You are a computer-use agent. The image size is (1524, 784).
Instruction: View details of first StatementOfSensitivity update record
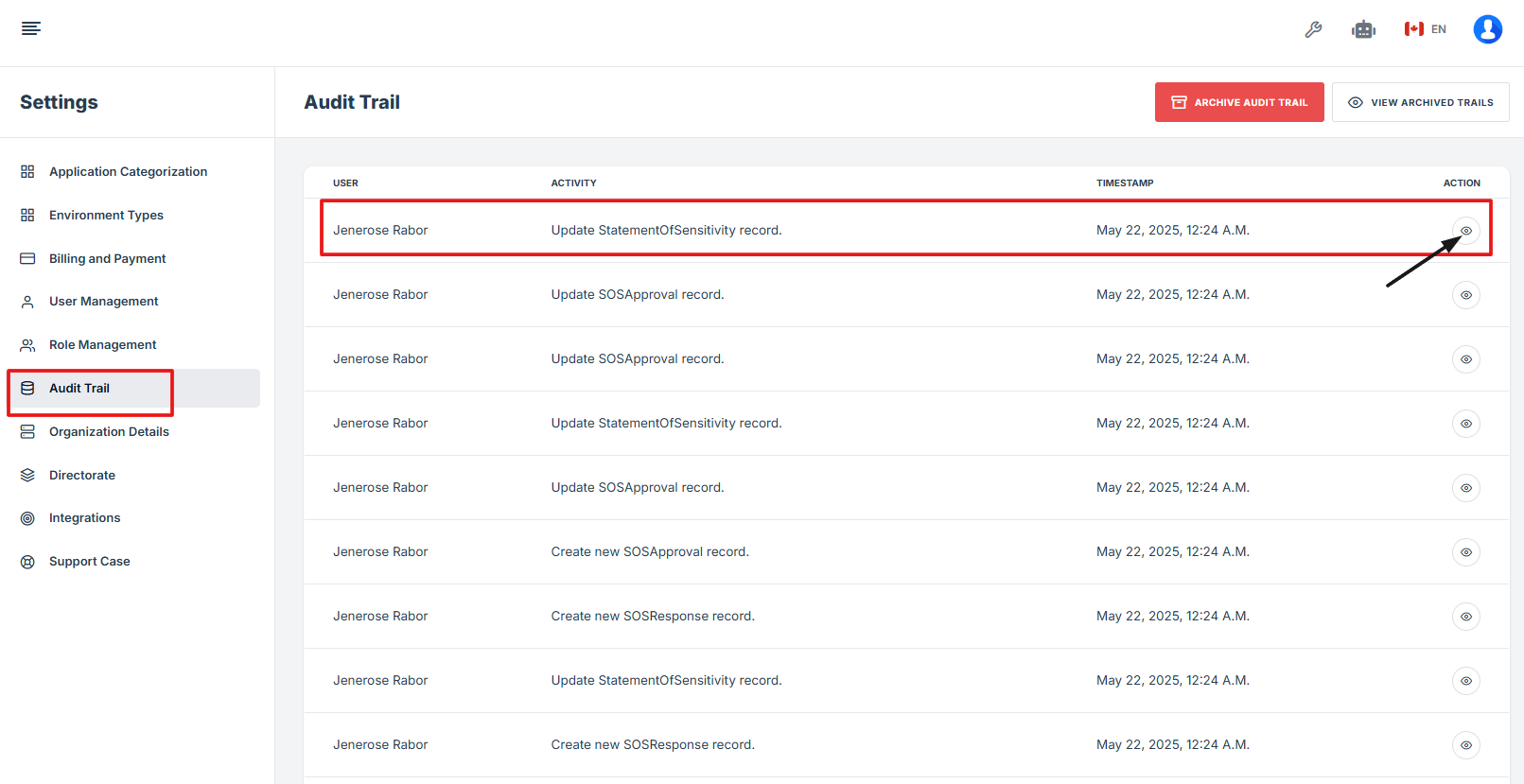(1465, 231)
